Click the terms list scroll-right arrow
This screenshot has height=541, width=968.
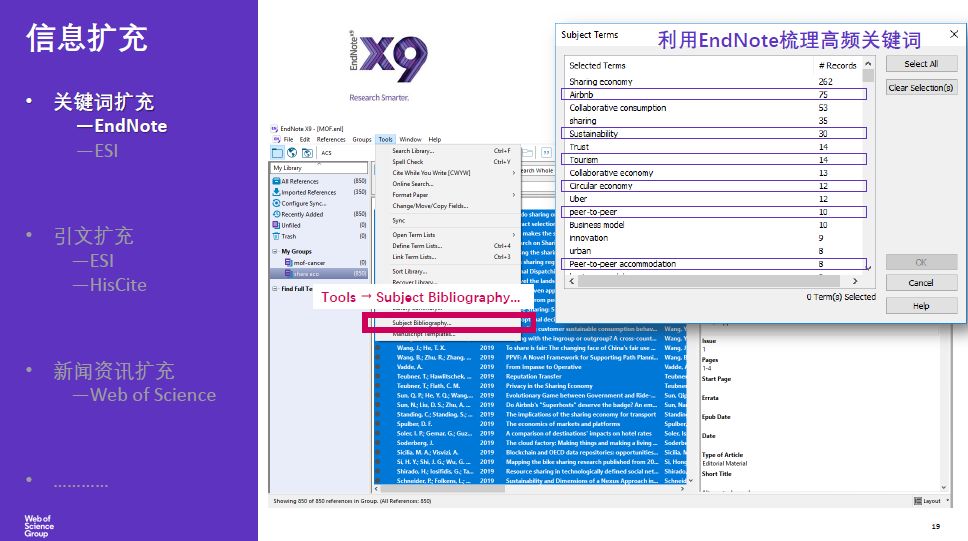coord(855,281)
